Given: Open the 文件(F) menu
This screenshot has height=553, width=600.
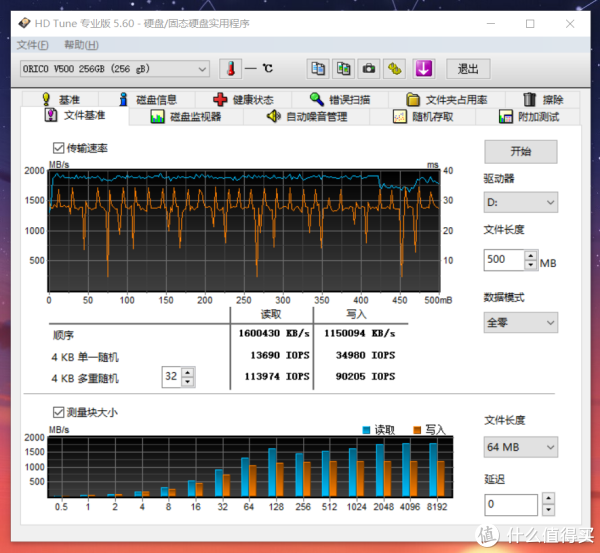Looking at the screenshot, I should coord(33,45).
